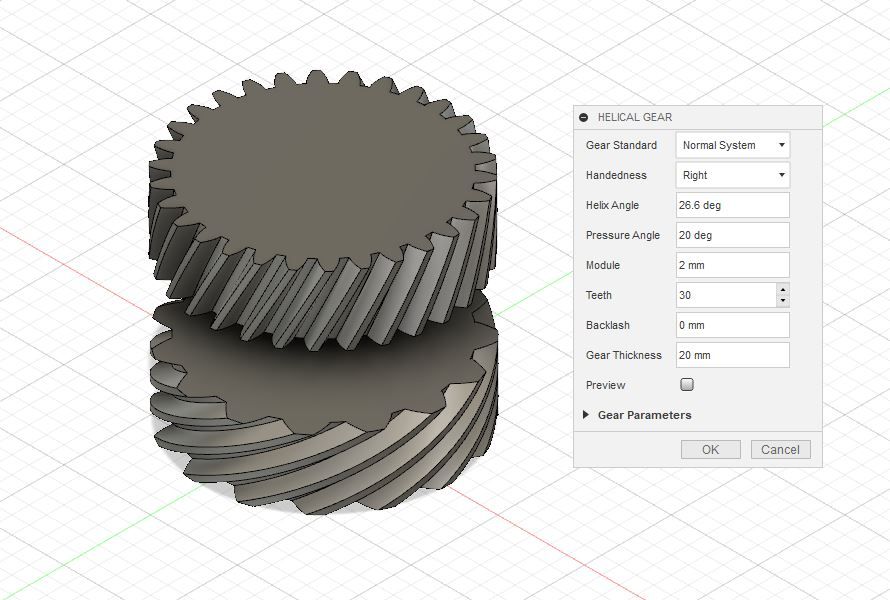
Task: Click the Cancel button
Action: click(x=780, y=450)
